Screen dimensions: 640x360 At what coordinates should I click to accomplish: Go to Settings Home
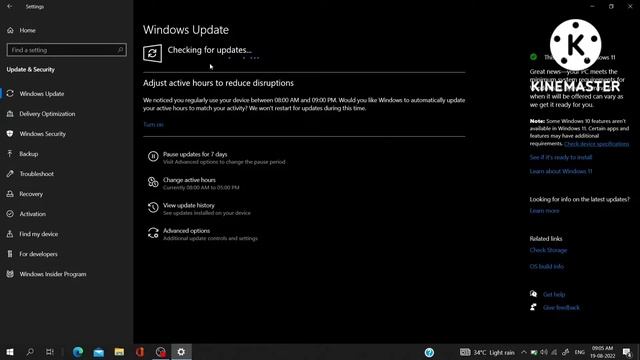[27, 30]
